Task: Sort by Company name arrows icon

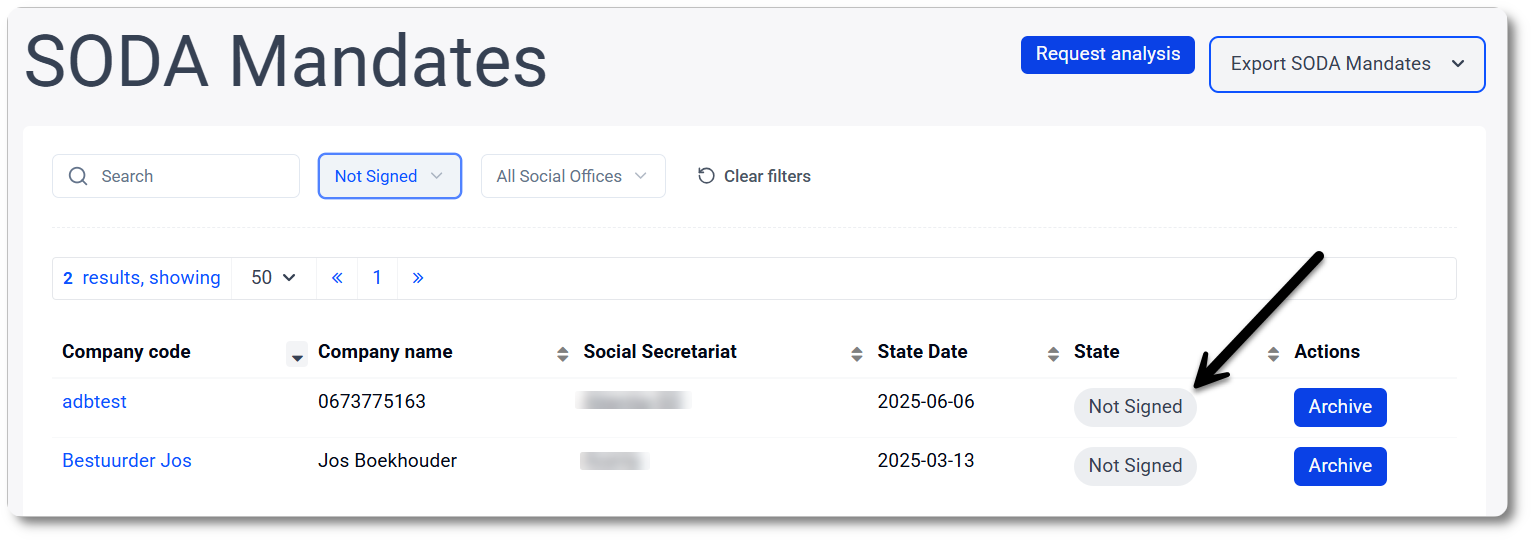Action: pyautogui.click(x=563, y=353)
